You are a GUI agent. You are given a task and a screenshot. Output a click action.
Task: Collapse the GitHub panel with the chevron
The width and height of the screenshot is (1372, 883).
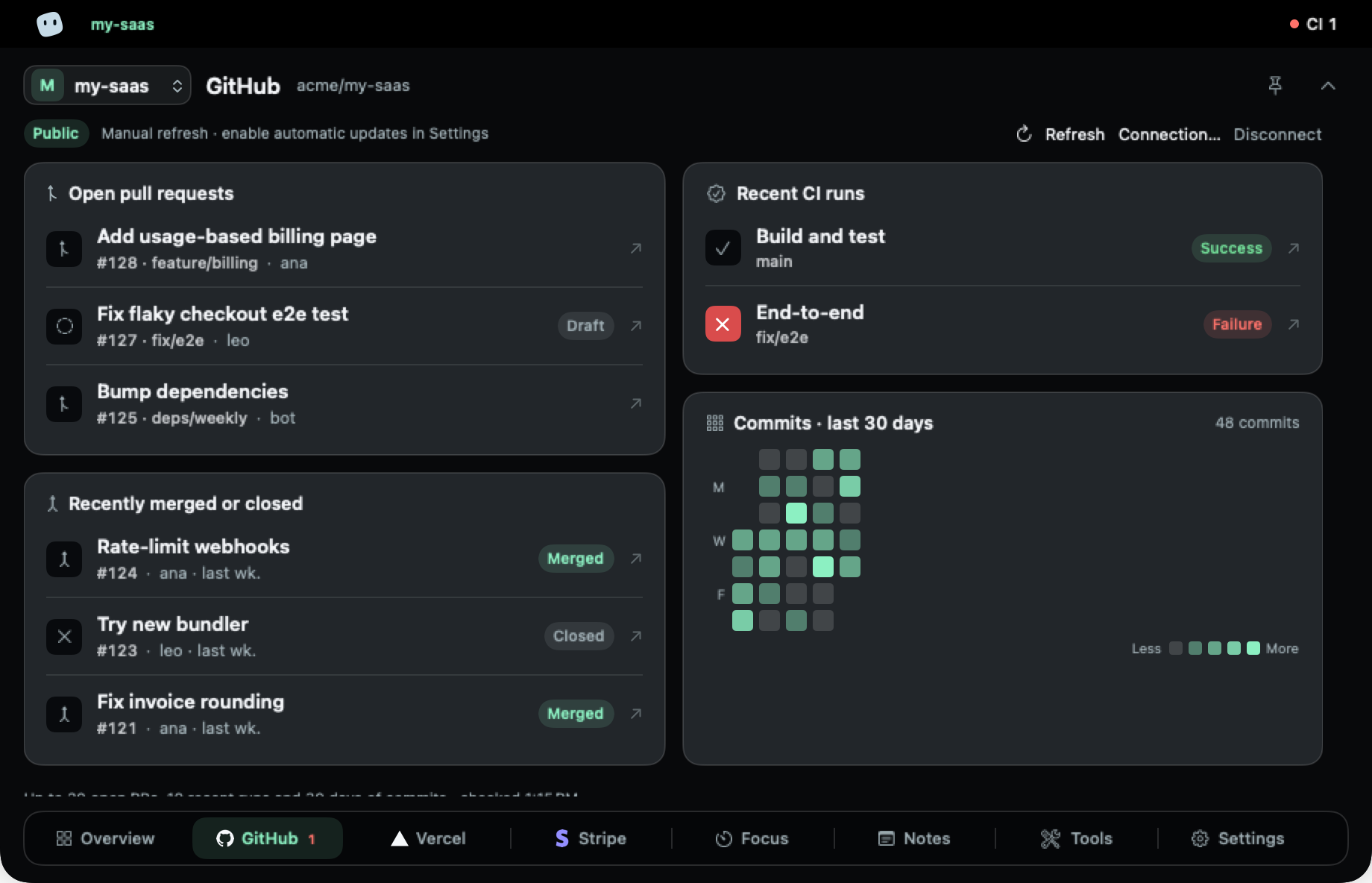click(1328, 86)
